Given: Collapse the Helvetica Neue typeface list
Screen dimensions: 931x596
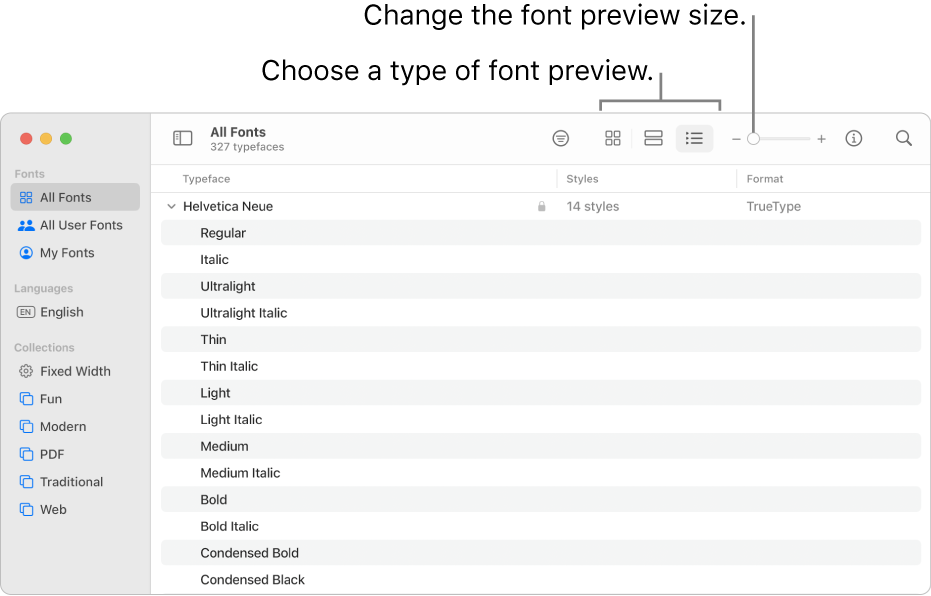Looking at the screenshot, I should click(172, 206).
